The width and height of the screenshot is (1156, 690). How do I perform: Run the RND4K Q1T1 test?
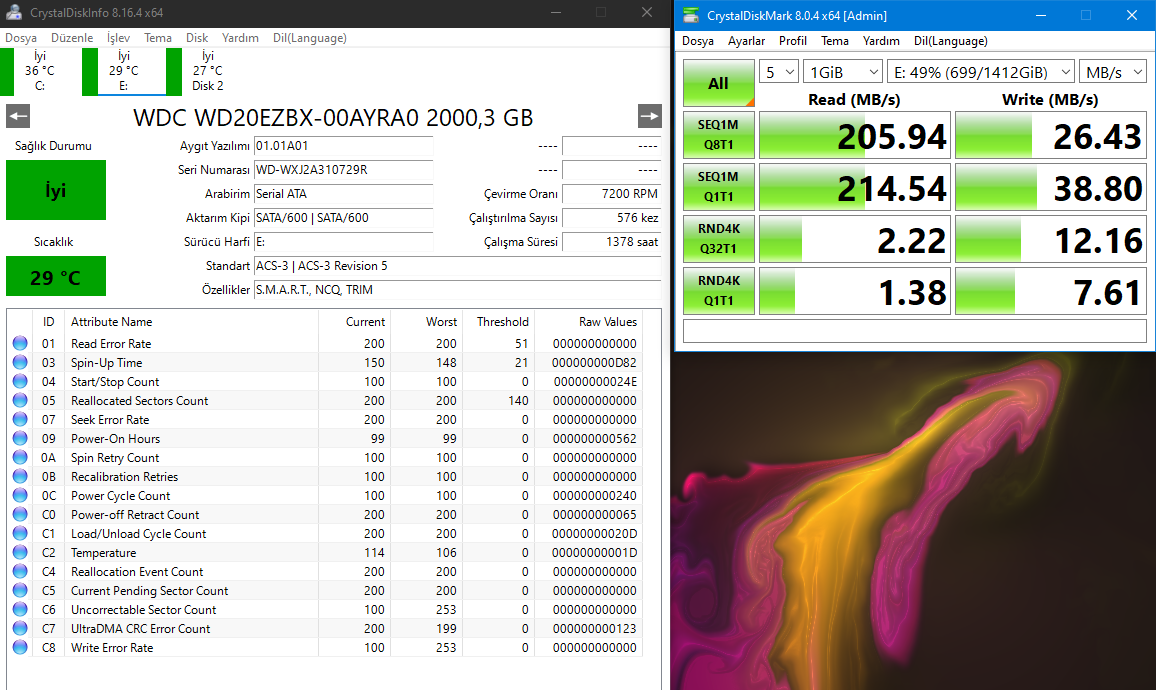(719, 290)
